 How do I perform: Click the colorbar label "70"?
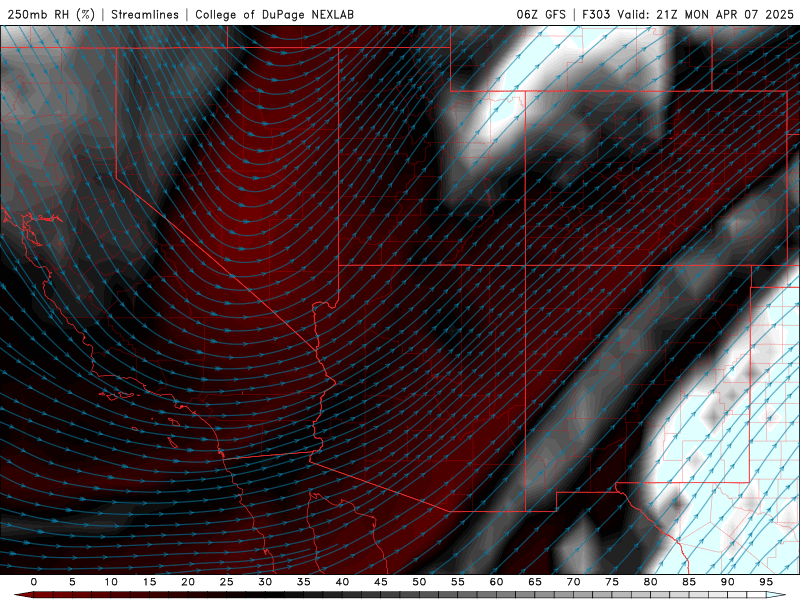pyautogui.click(x=573, y=582)
